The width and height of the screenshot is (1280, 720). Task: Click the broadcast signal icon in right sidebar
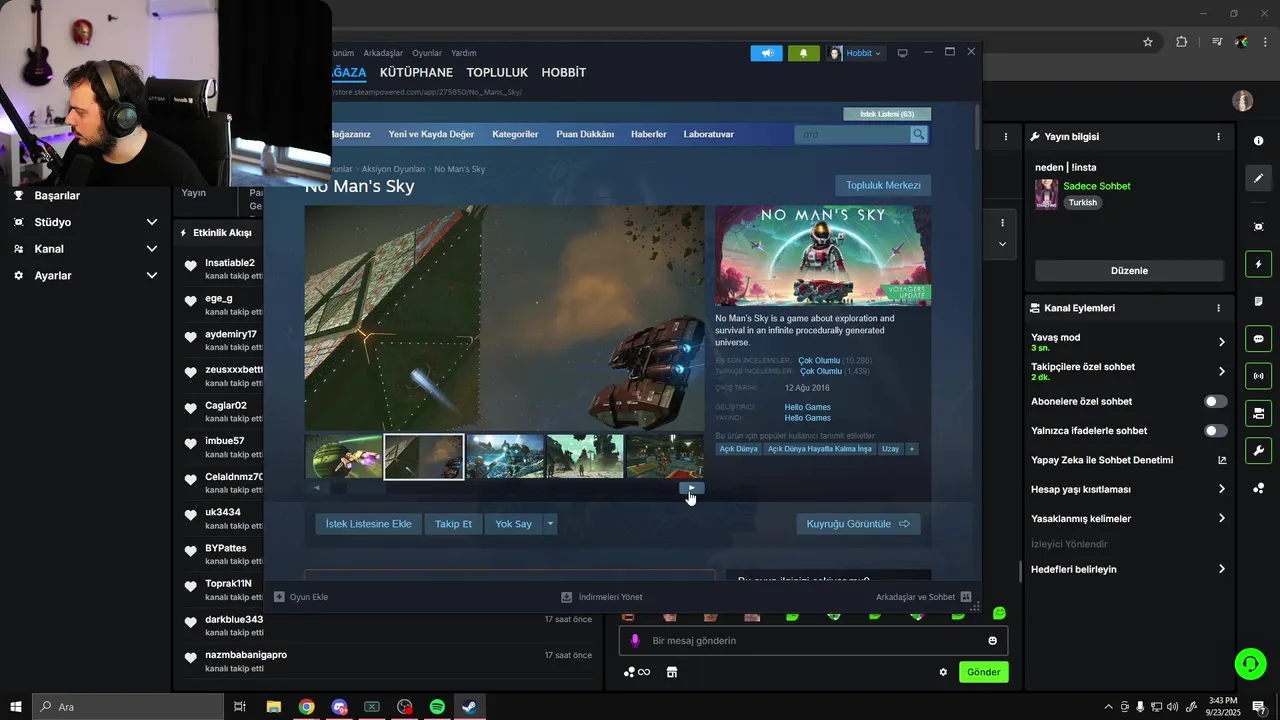(x=1259, y=376)
